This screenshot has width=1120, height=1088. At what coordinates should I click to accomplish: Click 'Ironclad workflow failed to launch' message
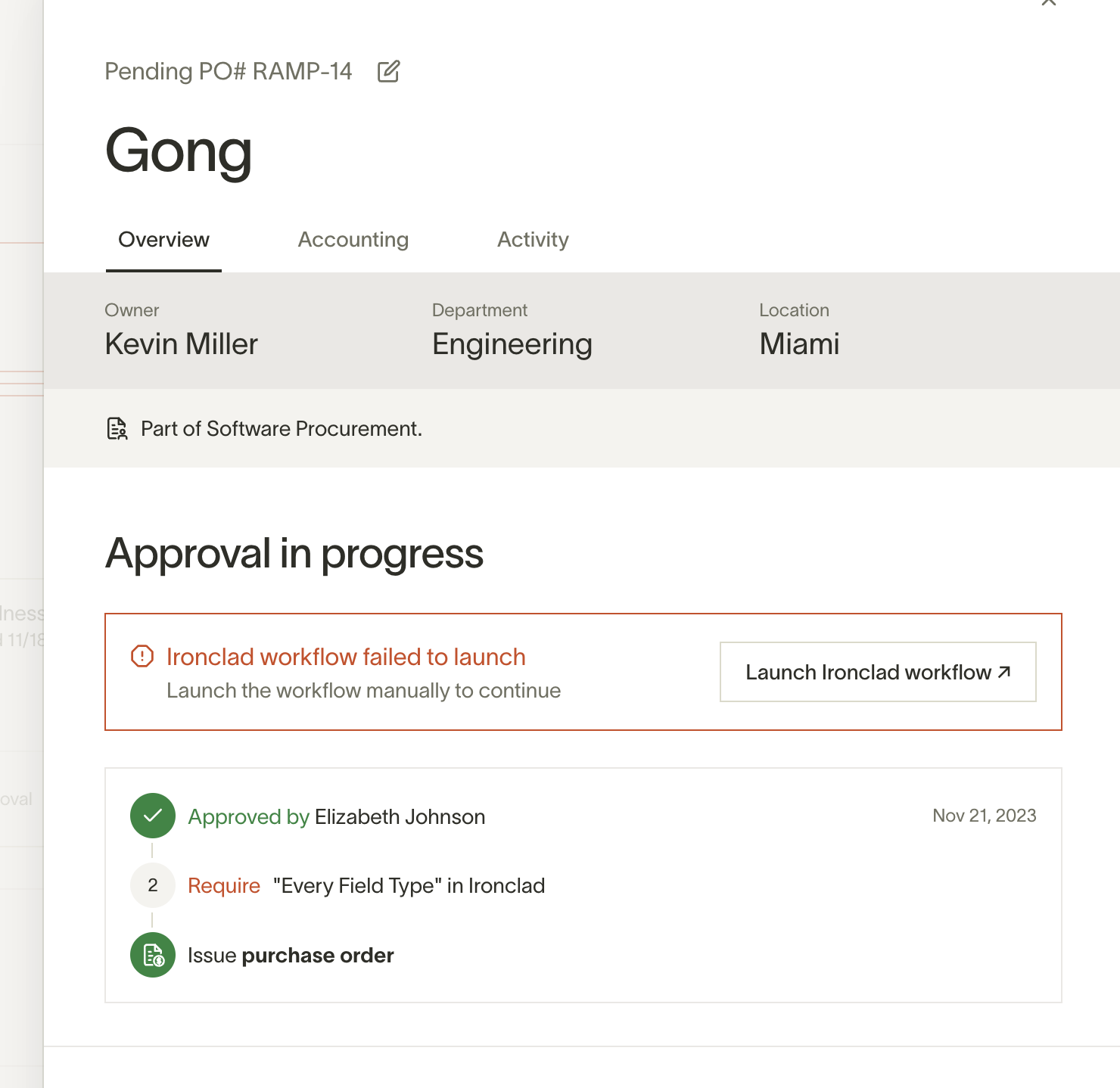346,657
